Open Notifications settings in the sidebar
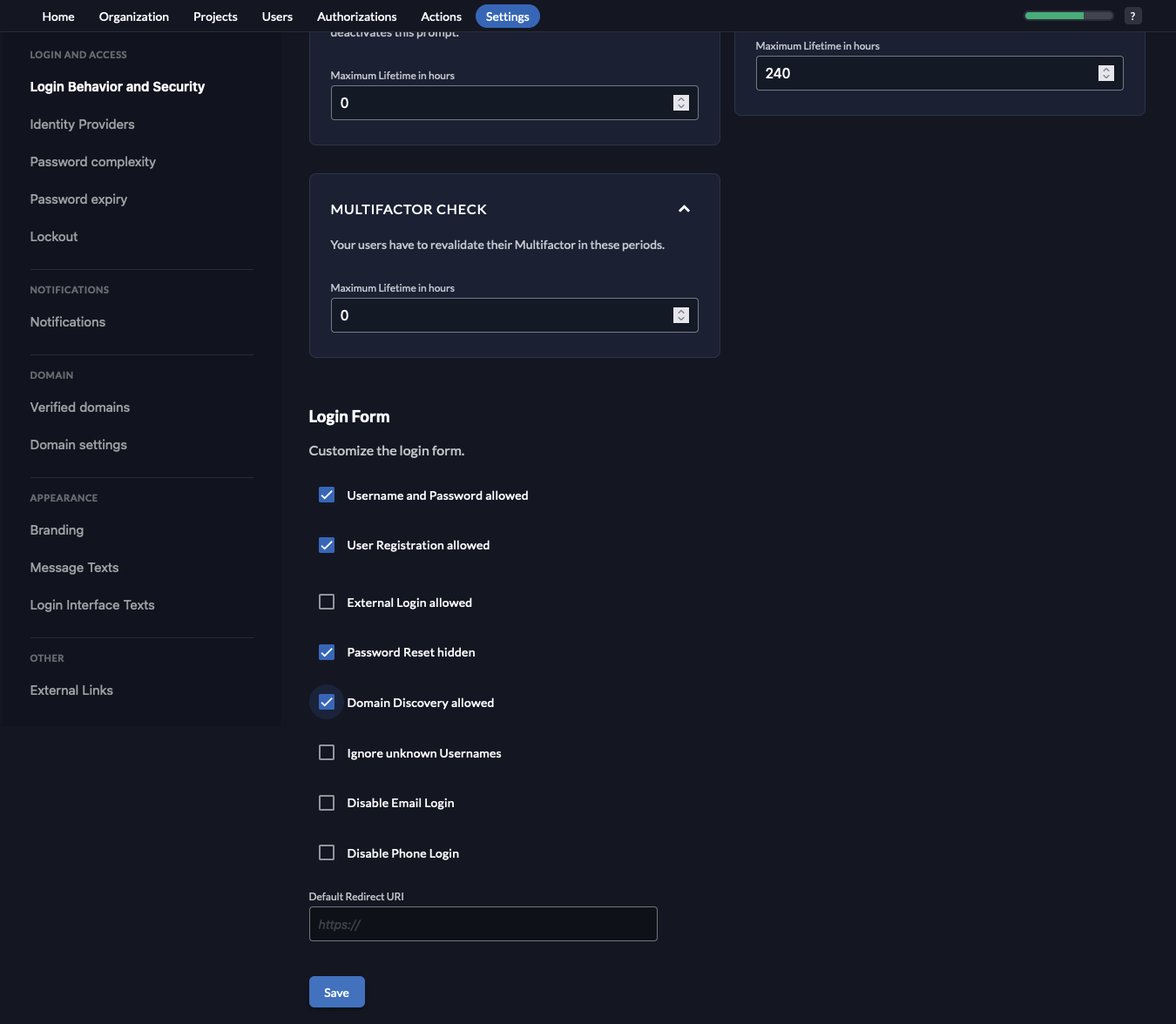 (x=67, y=321)
